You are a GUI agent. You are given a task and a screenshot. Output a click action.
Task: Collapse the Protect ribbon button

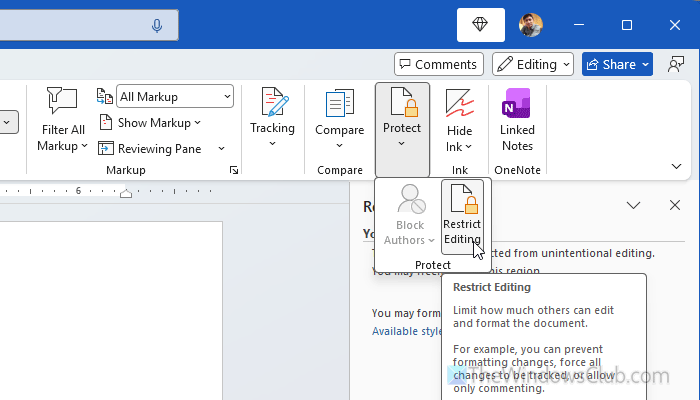402,129
